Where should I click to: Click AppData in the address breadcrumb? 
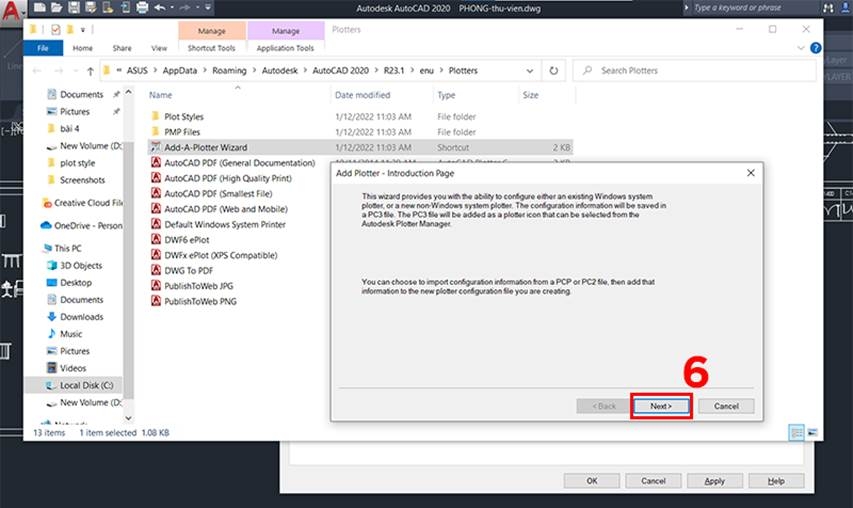[180, 71]
